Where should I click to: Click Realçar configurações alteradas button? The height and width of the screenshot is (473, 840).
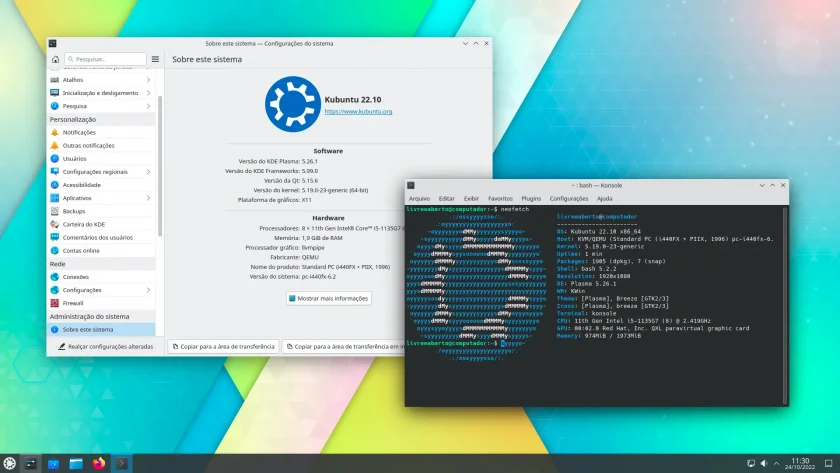106,347
